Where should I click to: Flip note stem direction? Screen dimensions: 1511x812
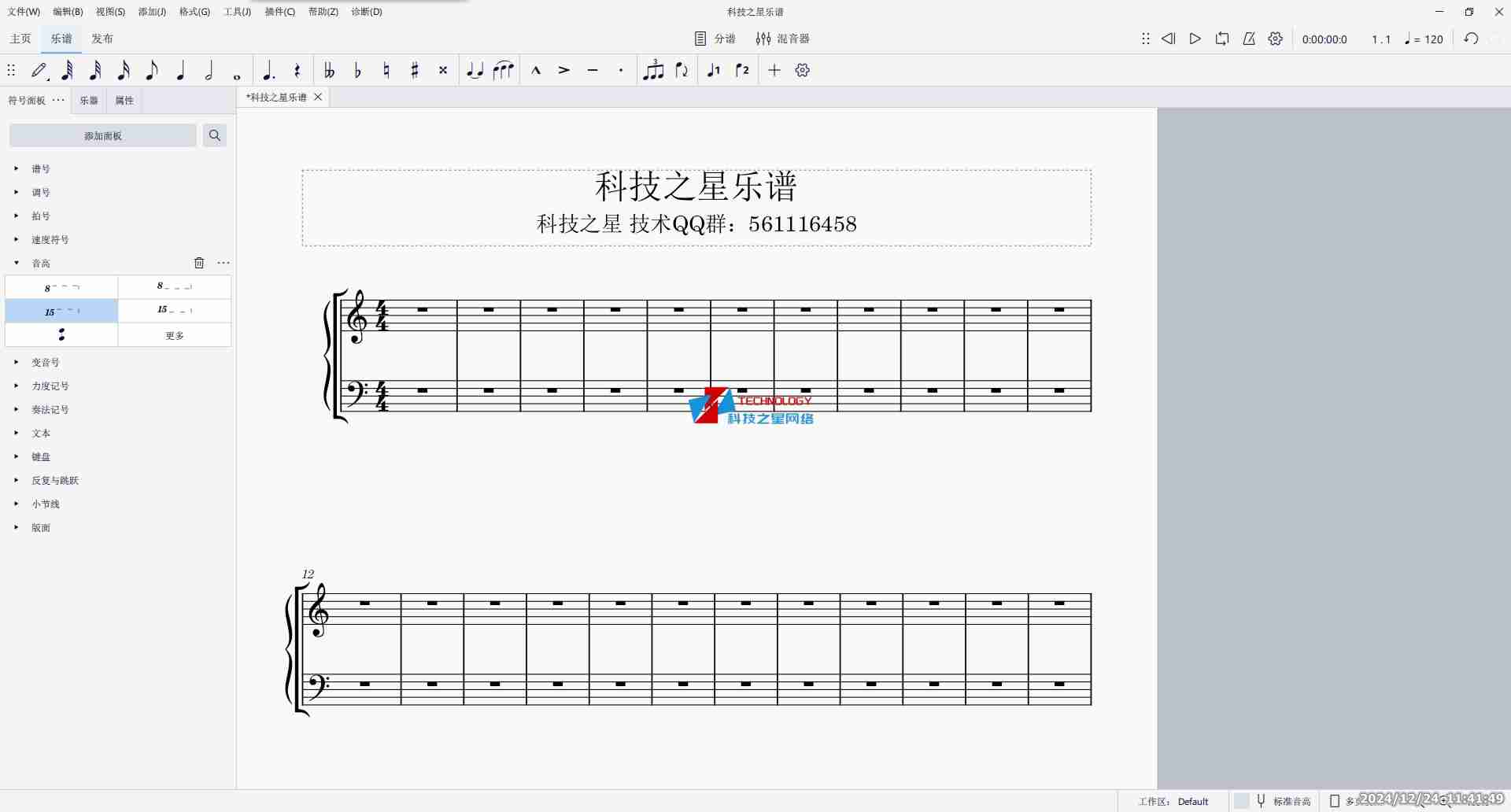[682, 70]
